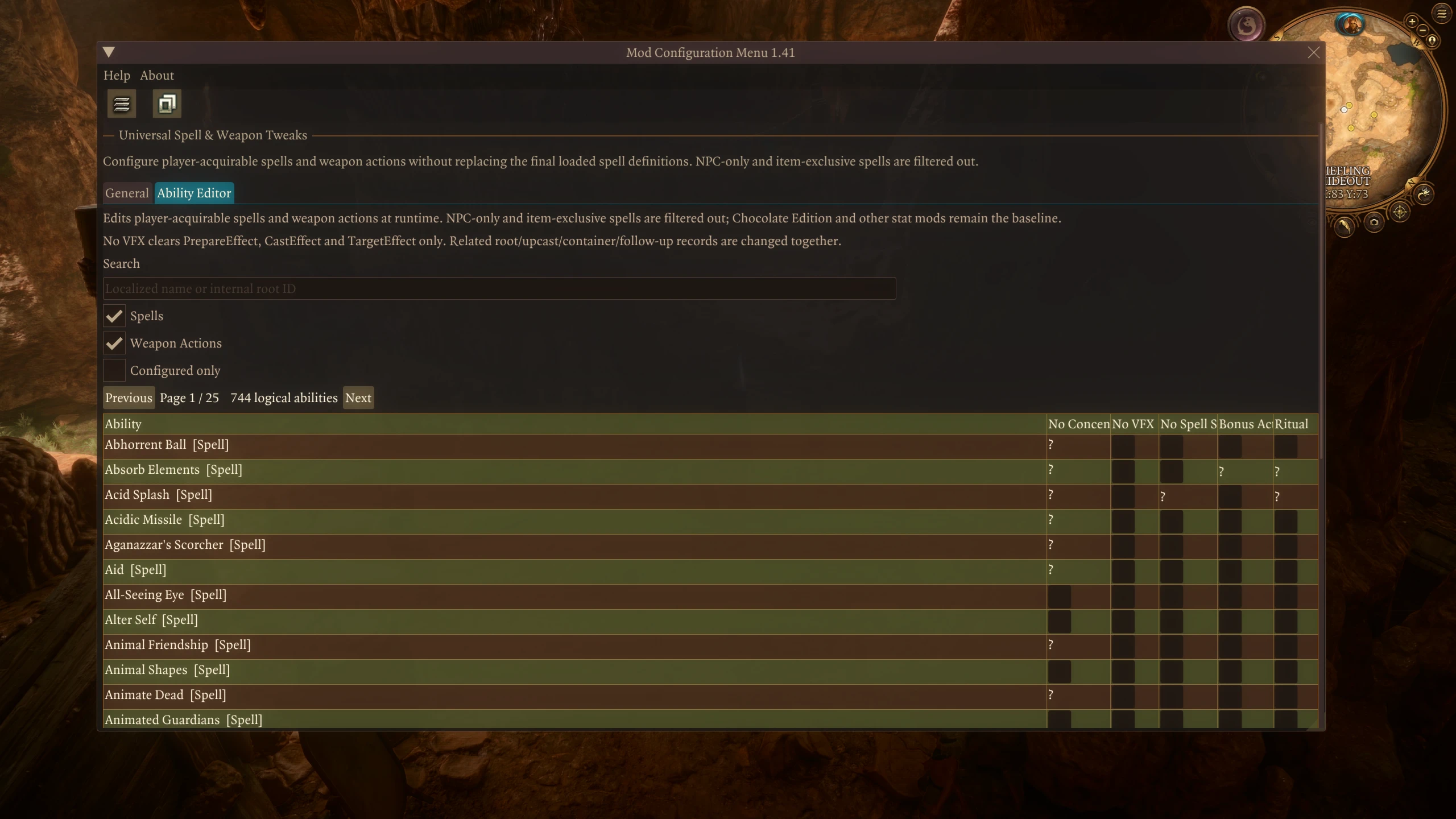Open the journal feather quill icon
Viewport: 1456px width, 819px height.
[1345, 226]
